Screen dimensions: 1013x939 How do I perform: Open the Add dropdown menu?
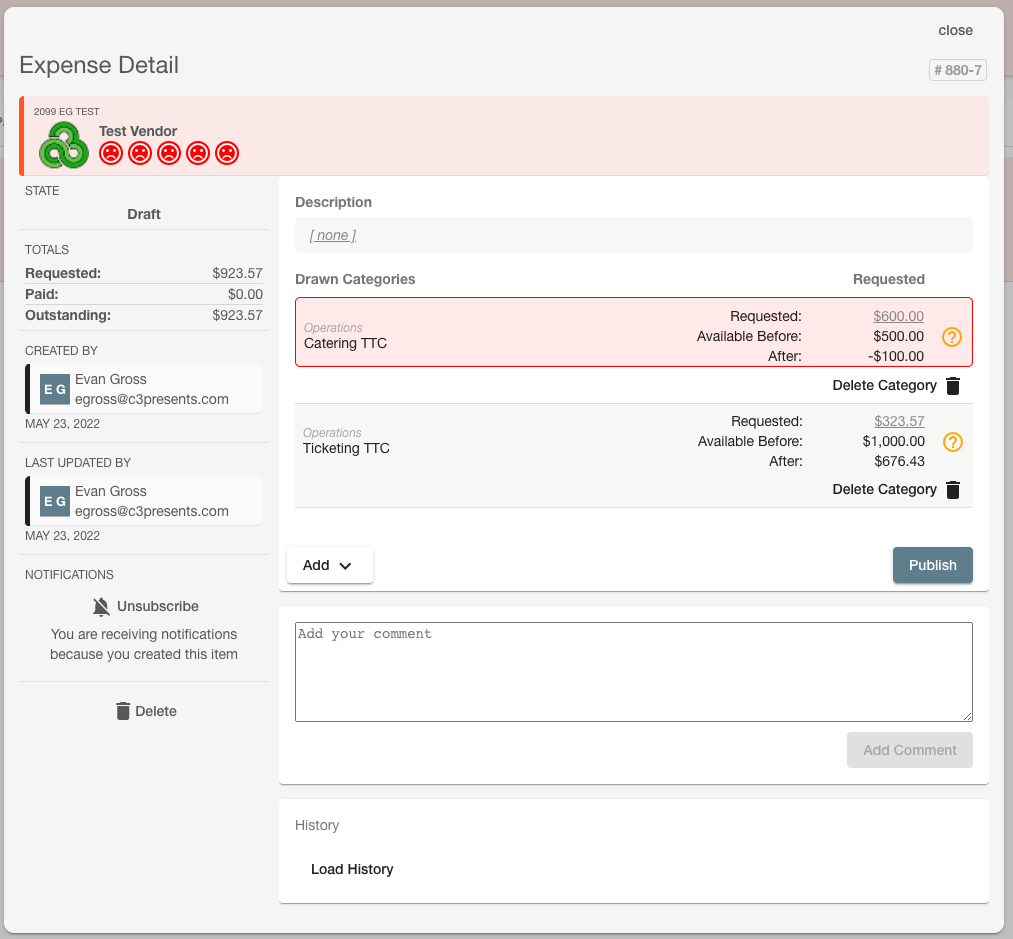[329, 565]
